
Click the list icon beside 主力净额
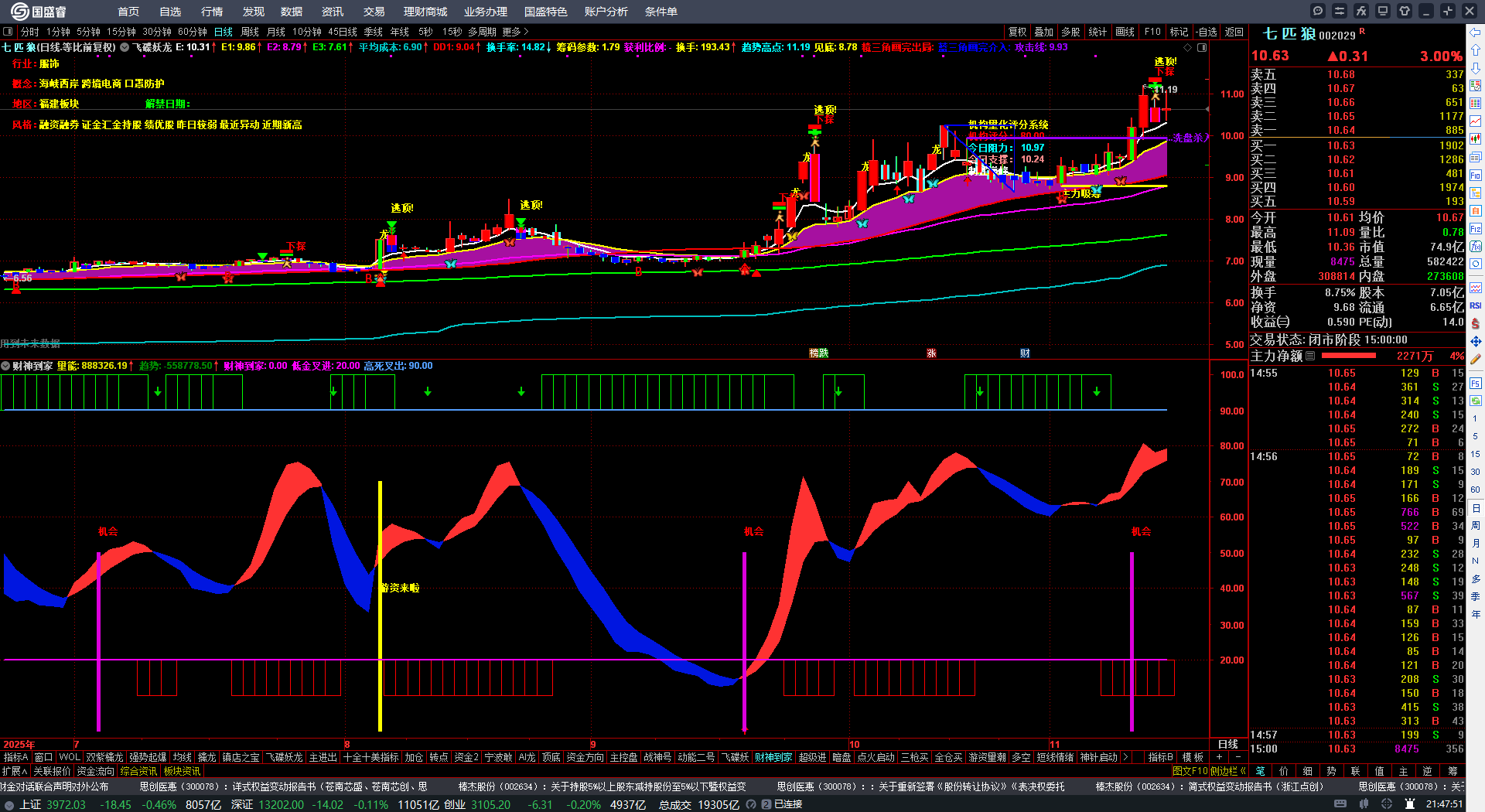tap(1310, 356)
